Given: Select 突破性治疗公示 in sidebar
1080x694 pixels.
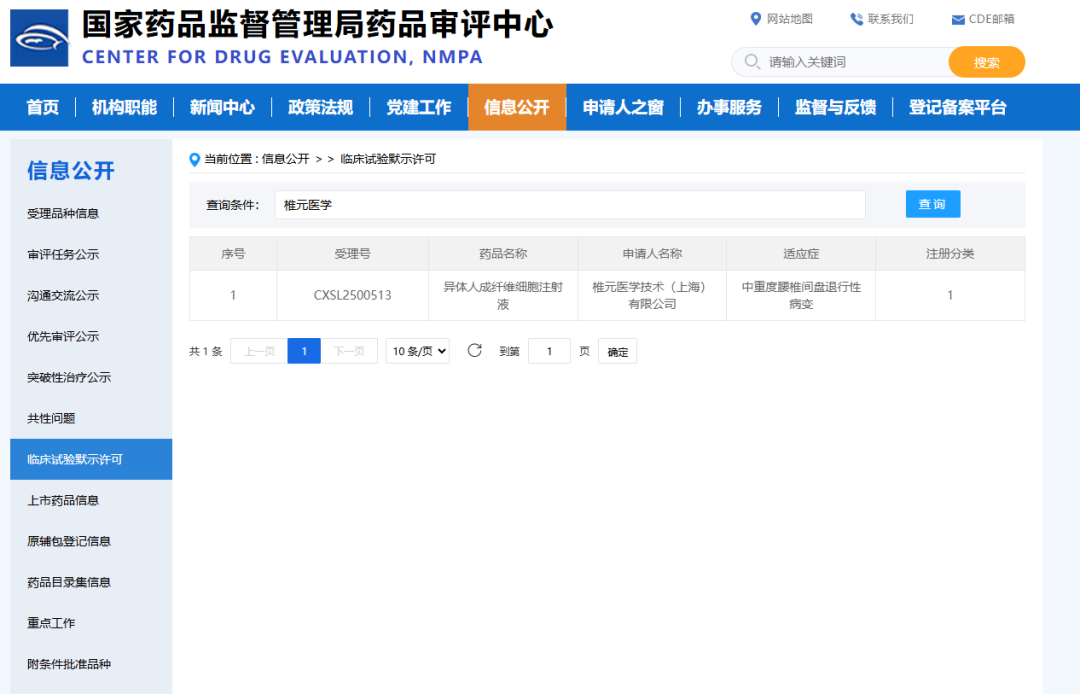Looking at the screenshot, I should pos(91,377).
